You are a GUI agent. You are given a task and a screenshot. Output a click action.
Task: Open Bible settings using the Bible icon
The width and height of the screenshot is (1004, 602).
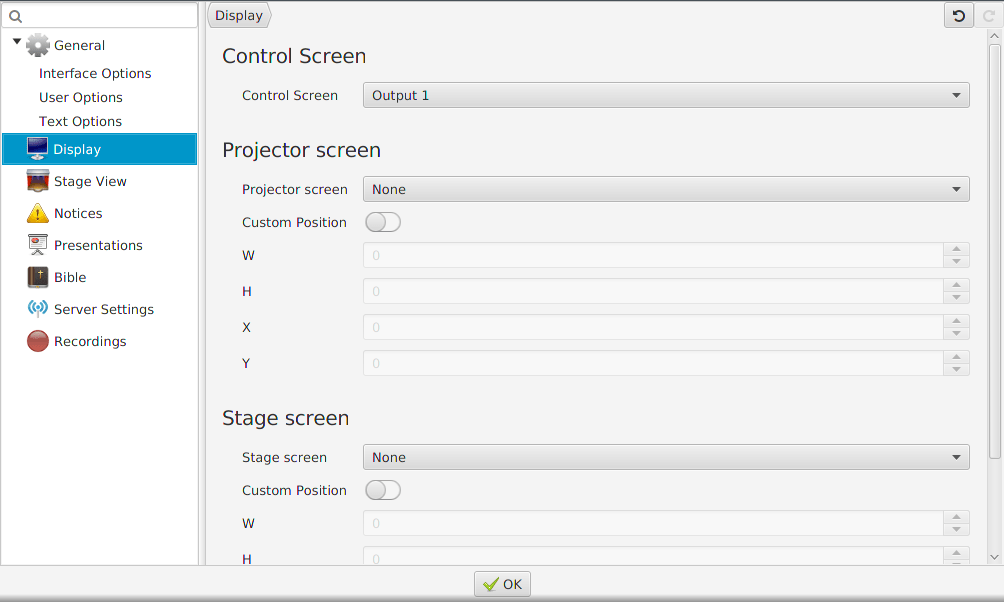coord(37,277)
